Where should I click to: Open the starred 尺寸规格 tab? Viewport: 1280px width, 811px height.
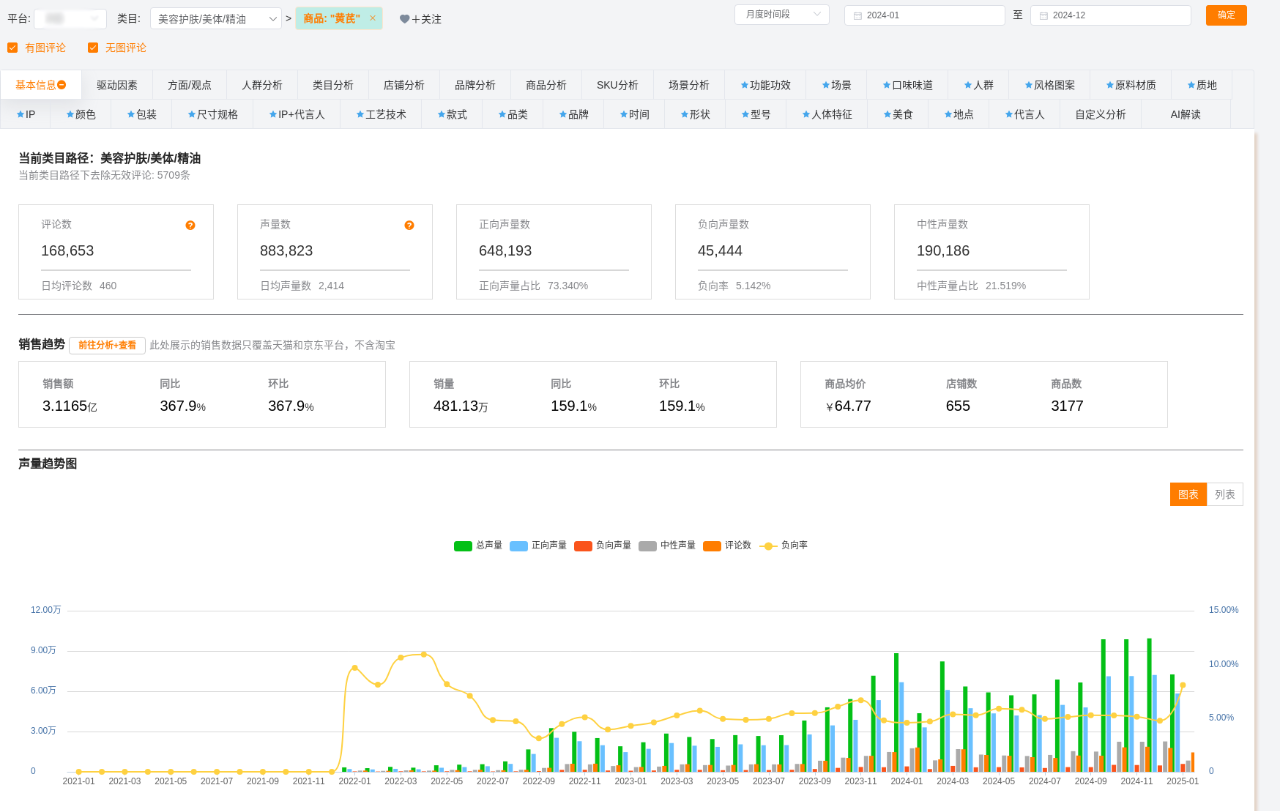coord(213,114)
